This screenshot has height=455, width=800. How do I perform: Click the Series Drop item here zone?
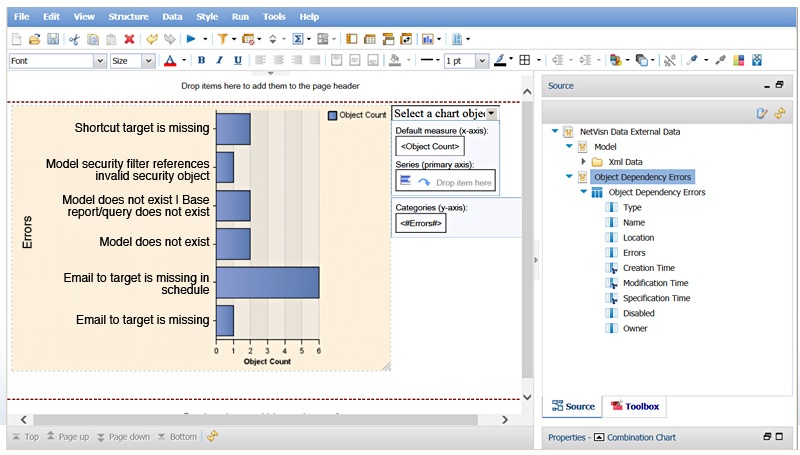[x=445, y=181]
